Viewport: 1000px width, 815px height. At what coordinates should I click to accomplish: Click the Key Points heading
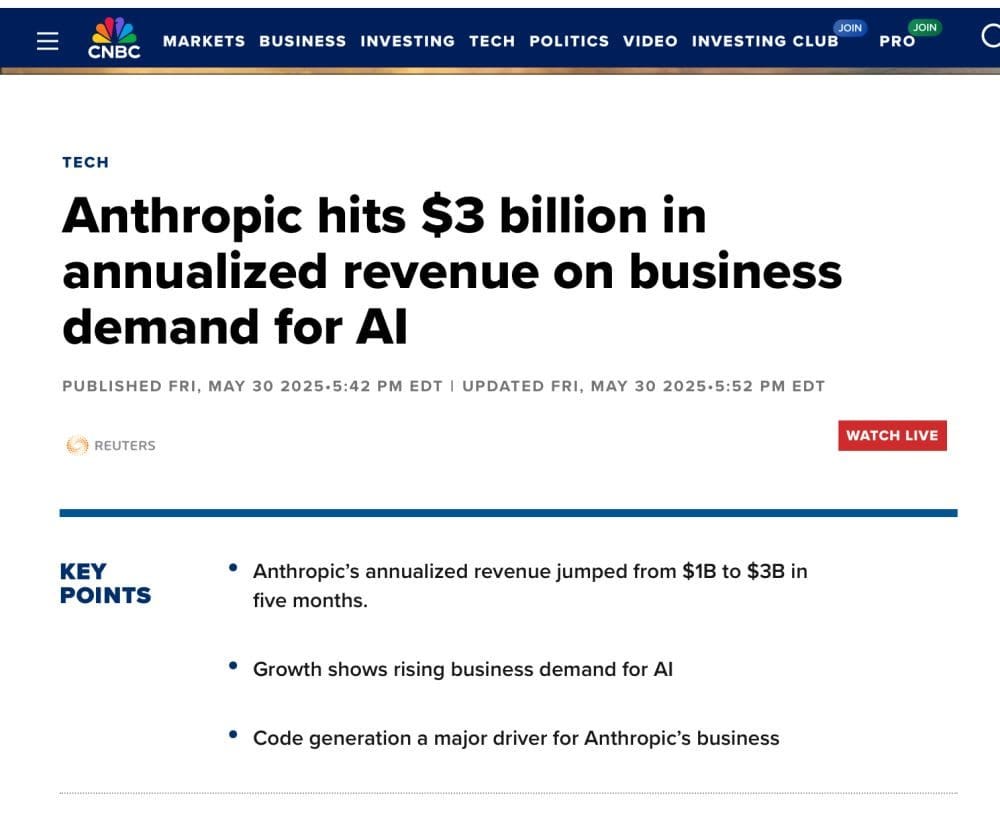click(105, 583)
